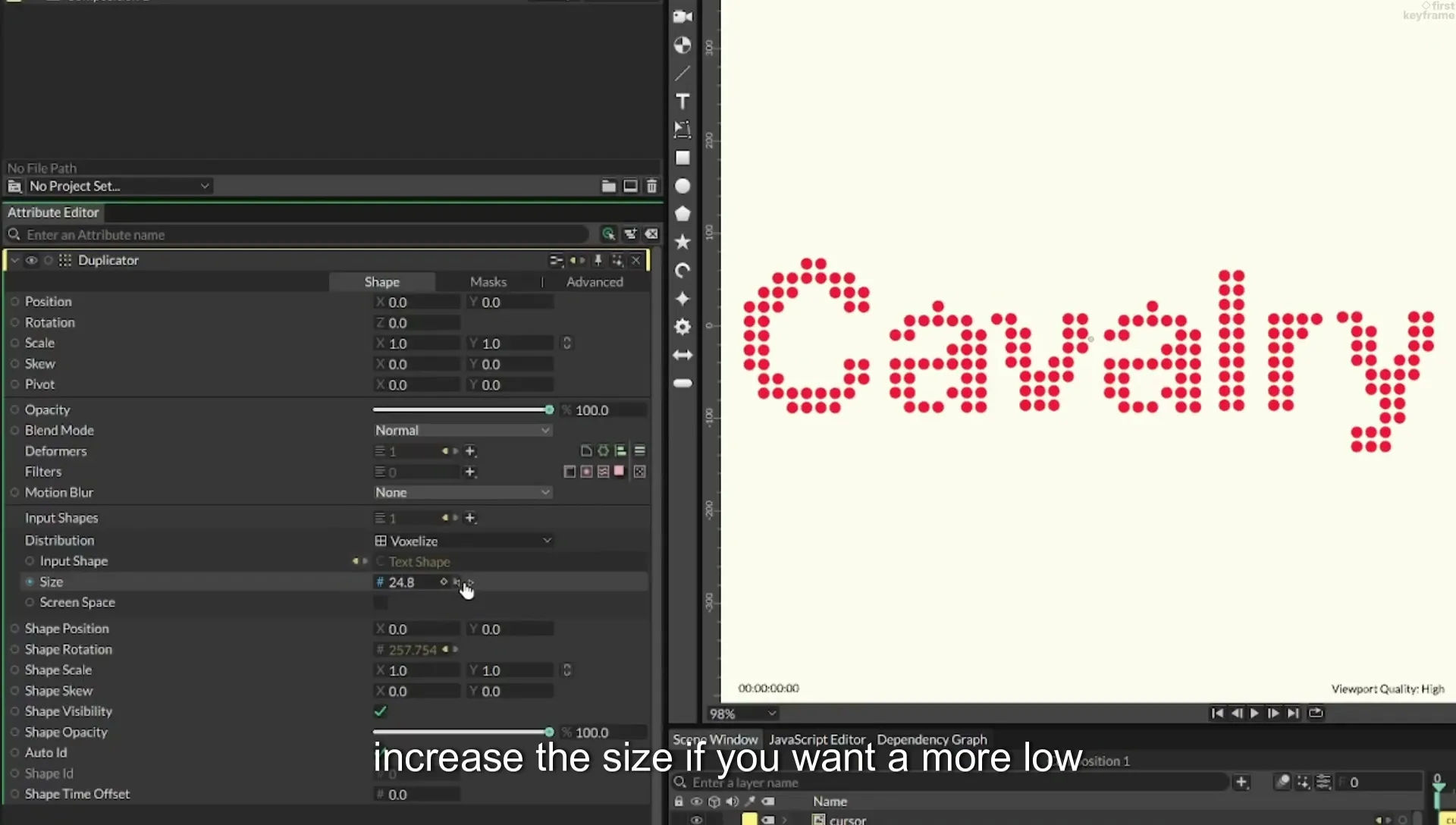Jump to the first frame
This screenshot has height=825, width=1456.
(1217, 713)
